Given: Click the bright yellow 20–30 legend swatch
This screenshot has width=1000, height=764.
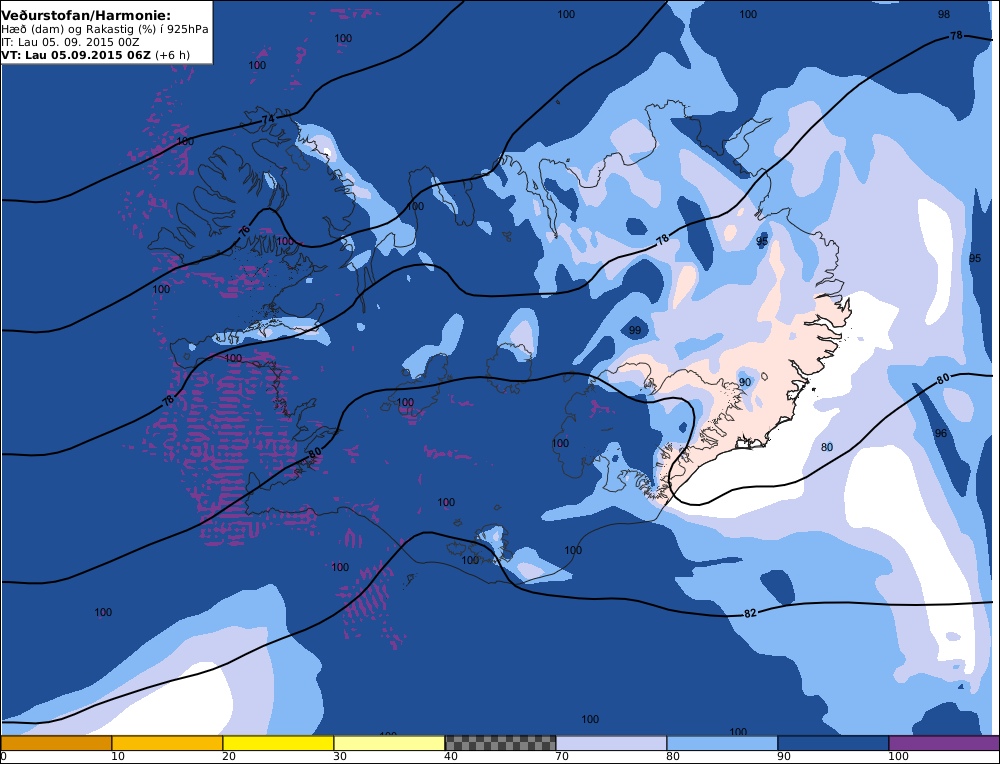Looking at the screenshot, I should pos(278,743).
